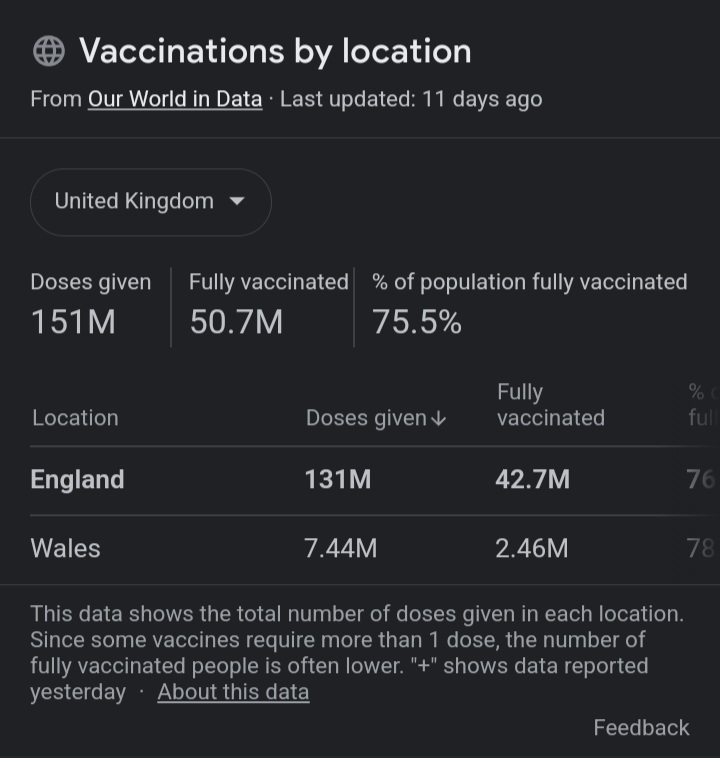This screenshot has width=720, height=758.
Task: Click Wales' 7.44M doses value
Action: pyautogui.click(x=341, y=548)
